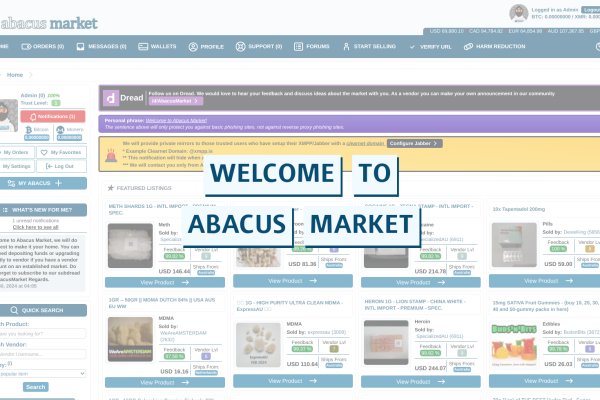Follow the Home breadcrumb link

[15, 75]
